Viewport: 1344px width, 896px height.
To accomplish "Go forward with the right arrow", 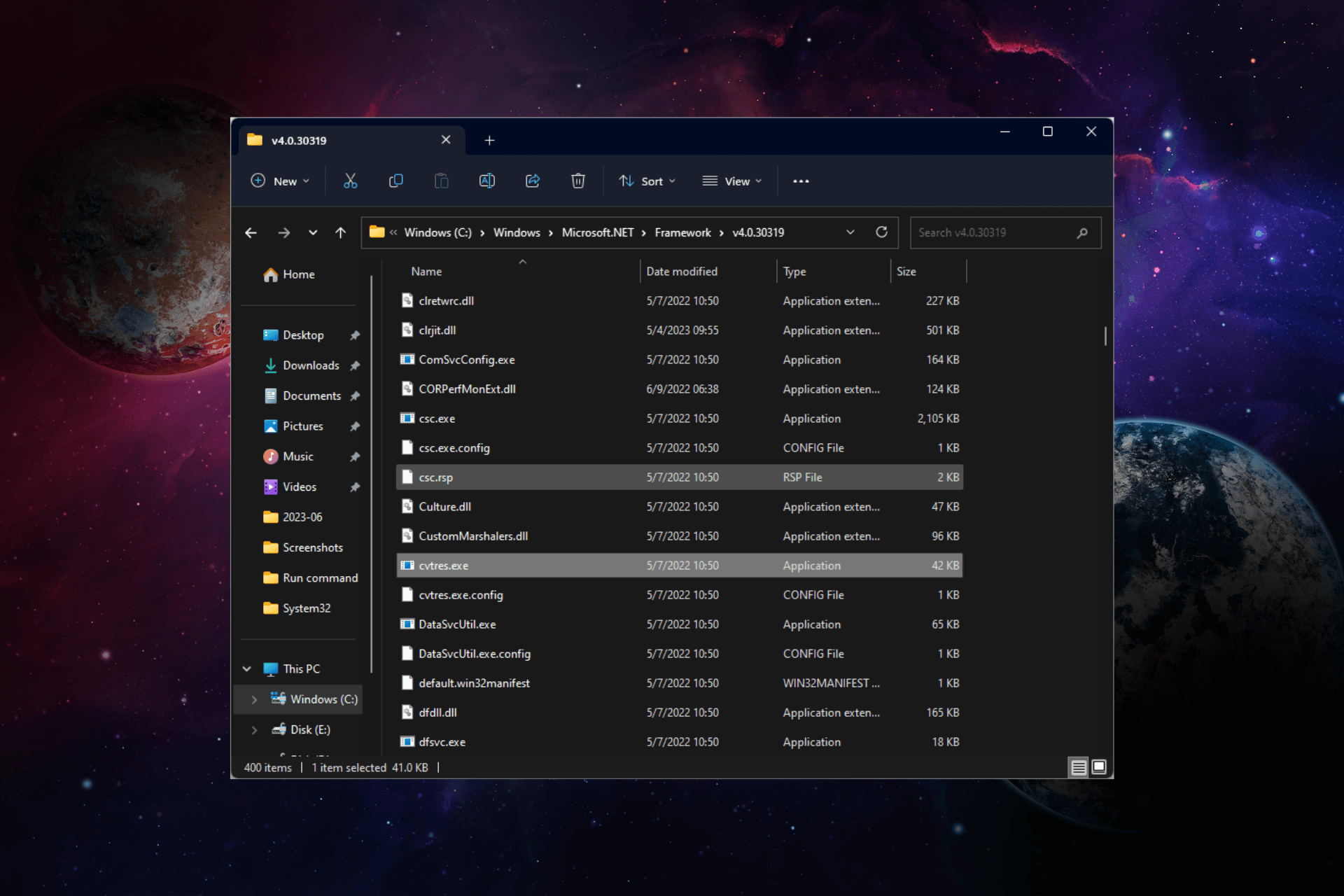I will tap(283, 233).
